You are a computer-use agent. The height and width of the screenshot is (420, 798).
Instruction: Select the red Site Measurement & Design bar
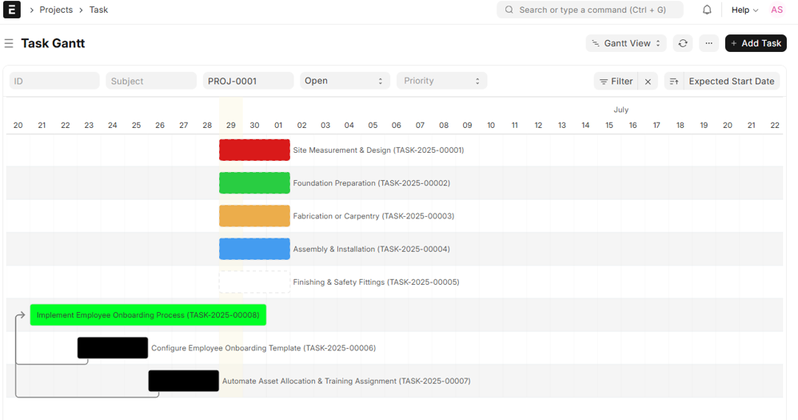pyautogui.click(x=254, y=150)
